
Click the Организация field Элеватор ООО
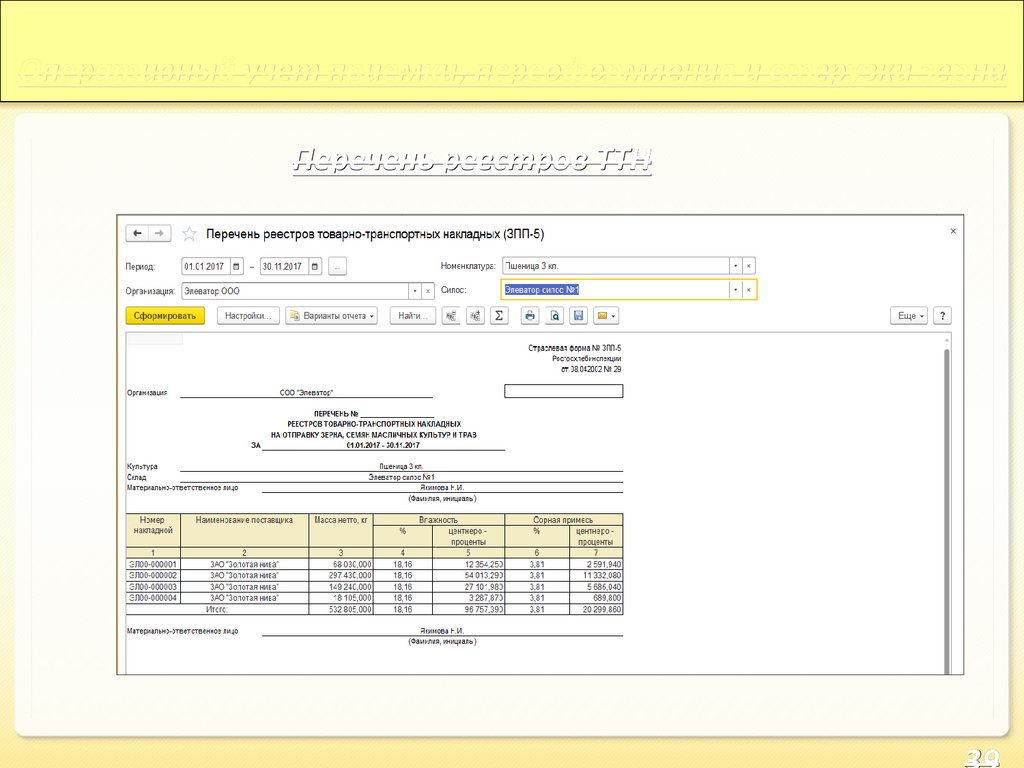tap(295, 291)
